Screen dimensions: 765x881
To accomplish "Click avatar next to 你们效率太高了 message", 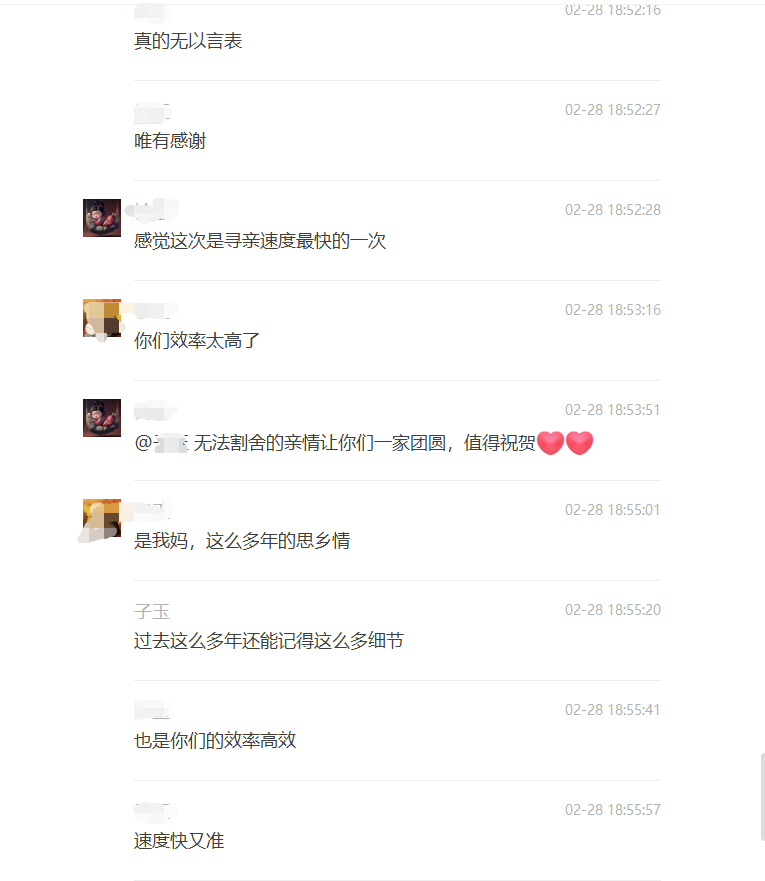I will click(x=102, y=318).
